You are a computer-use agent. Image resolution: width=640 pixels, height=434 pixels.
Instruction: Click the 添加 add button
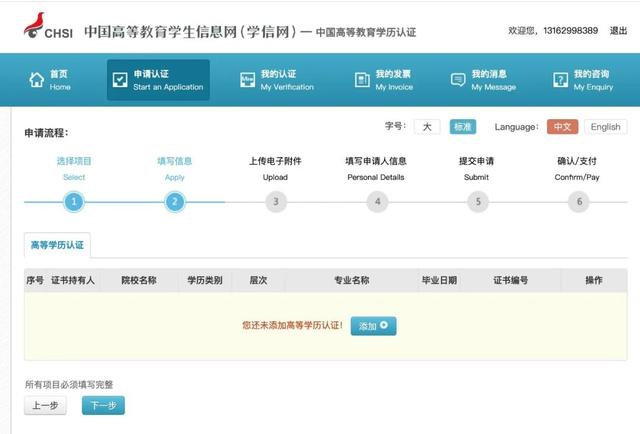[x=373, y=326]
